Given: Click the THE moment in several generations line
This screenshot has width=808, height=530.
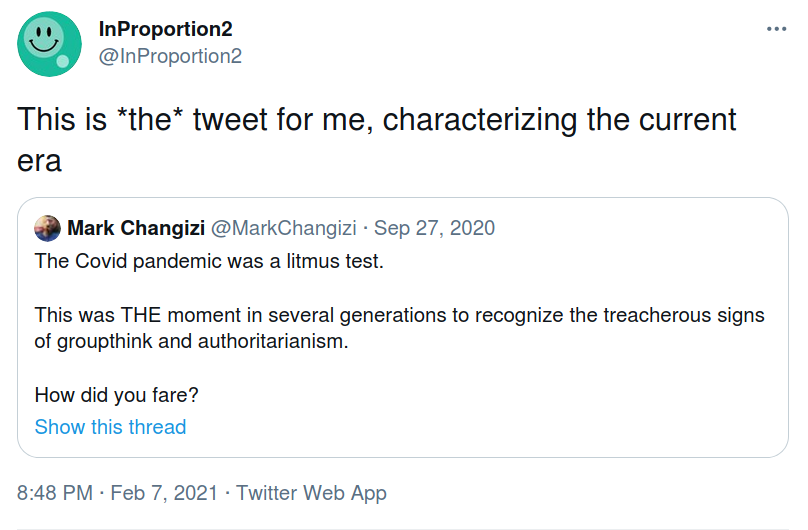Looking at the screenshot, I should [399, 315].
